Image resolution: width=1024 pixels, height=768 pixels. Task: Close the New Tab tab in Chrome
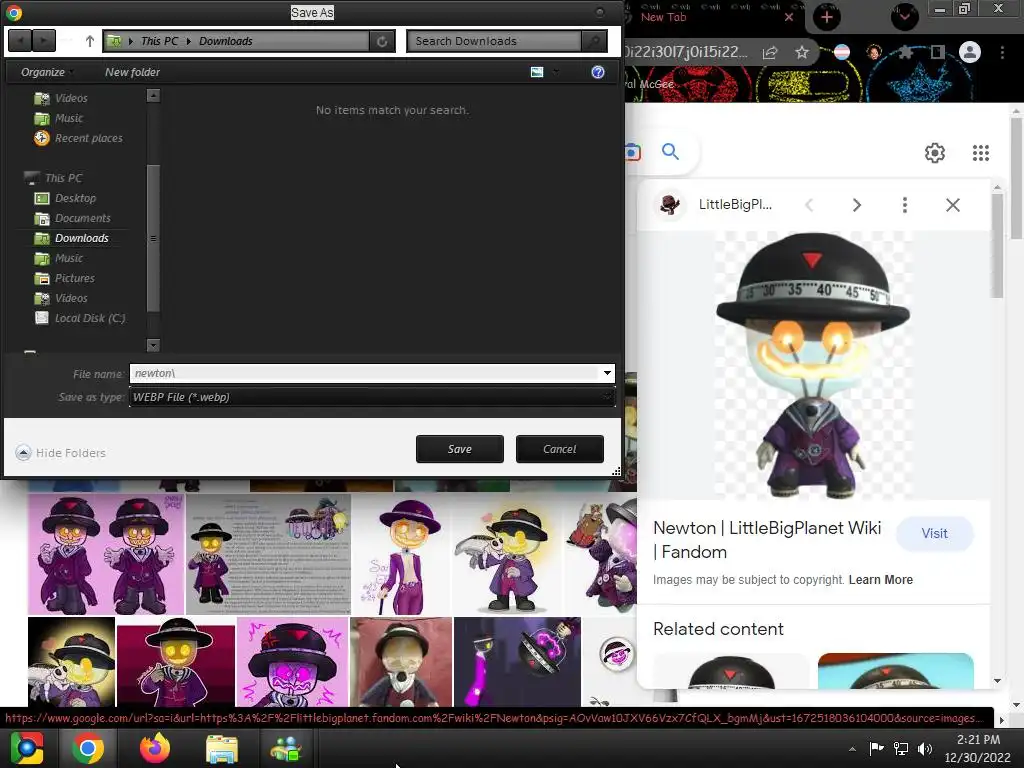coord(789,17)
